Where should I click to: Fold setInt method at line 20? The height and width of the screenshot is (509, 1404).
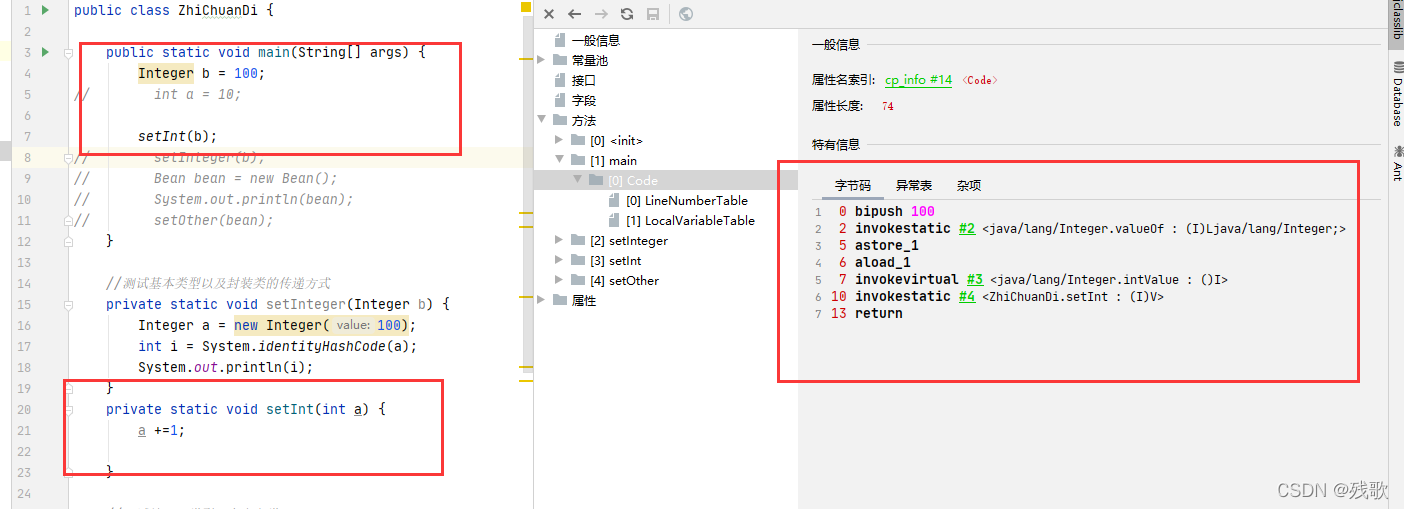pos(67,409)
